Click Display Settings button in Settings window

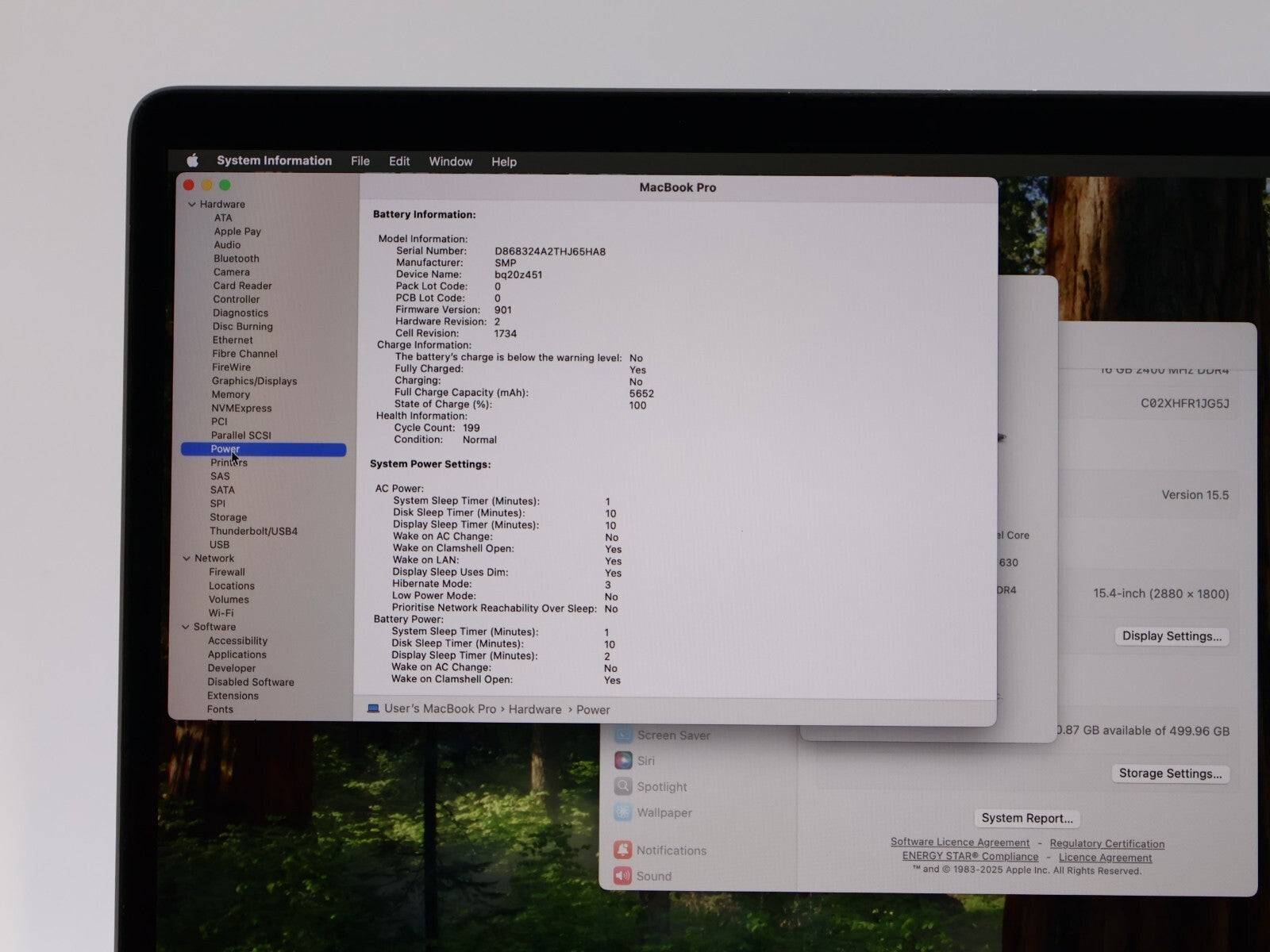coord(1172,636)
